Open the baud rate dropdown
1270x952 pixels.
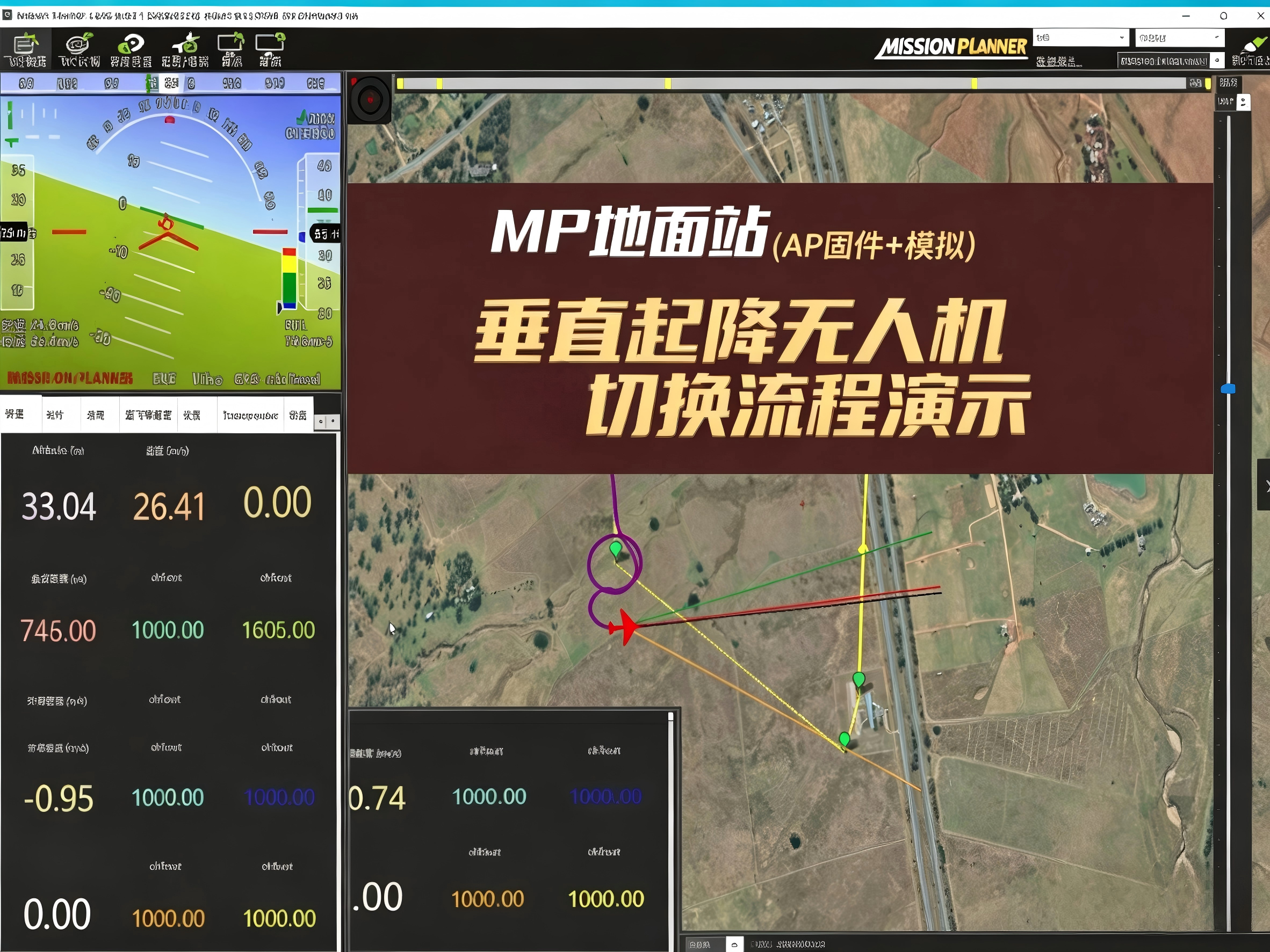pos(1179,38)
